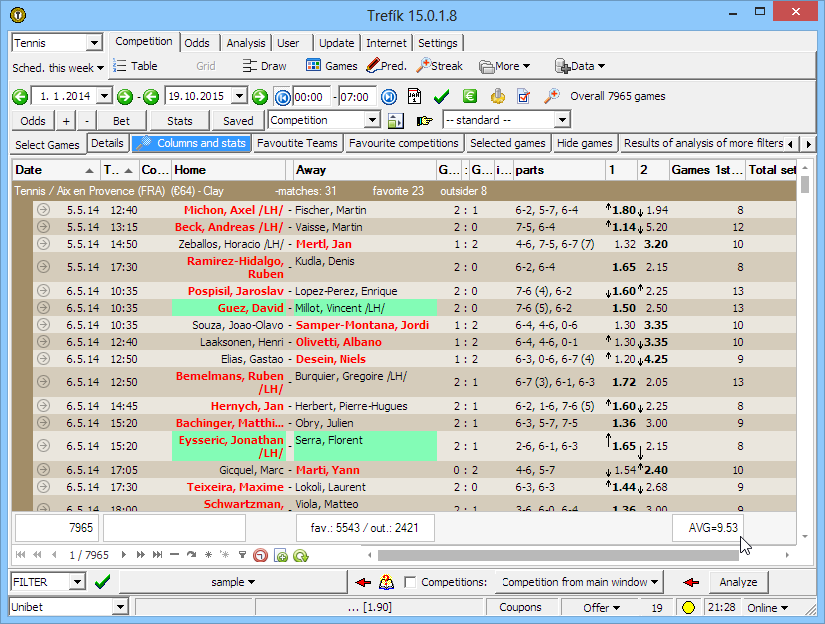The width and height of the screenshot is (825, 624).
Task: Open the Tennis sport dropdown
Action: coord(94,43)
